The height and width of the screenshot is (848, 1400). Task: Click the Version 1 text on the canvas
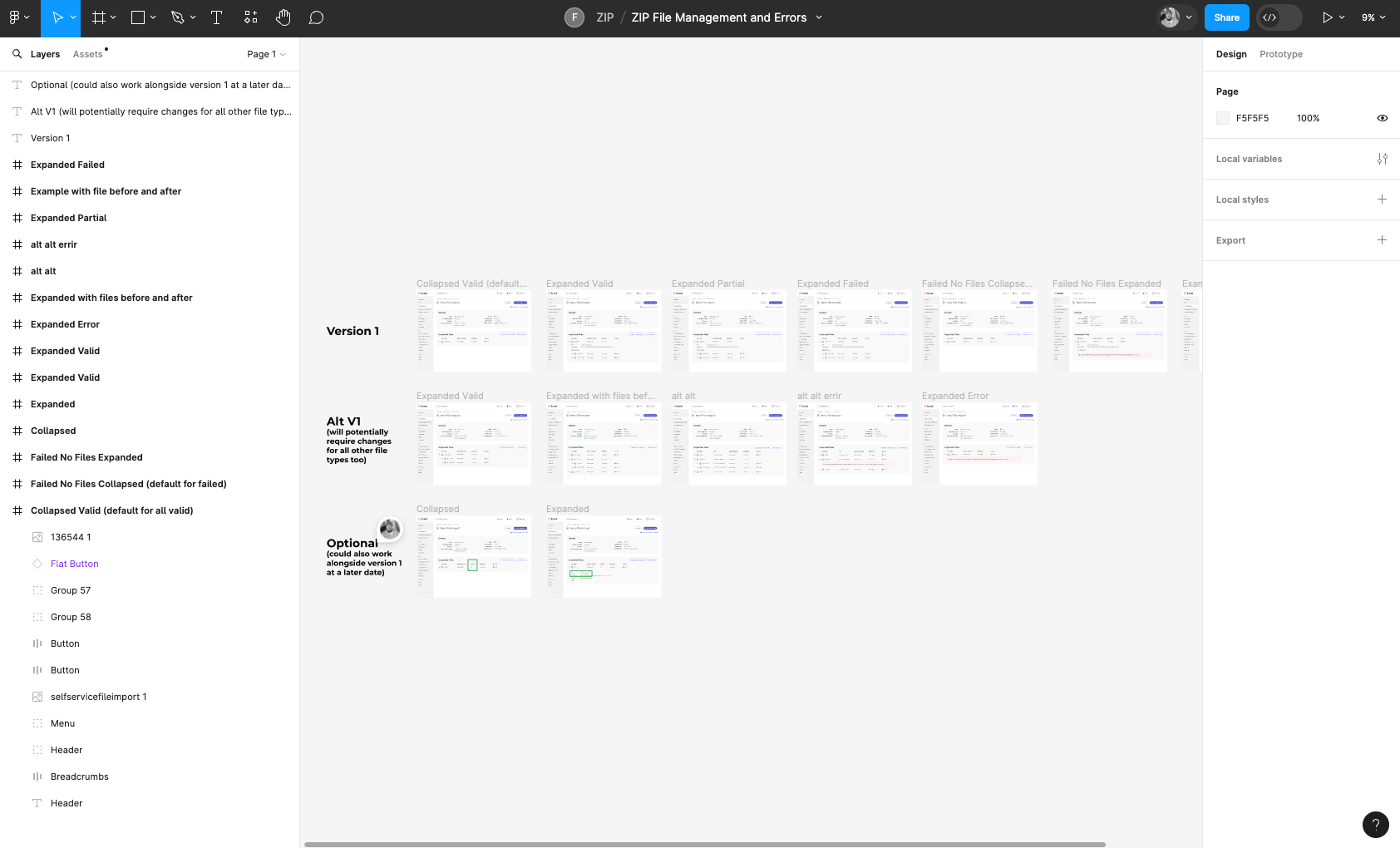(352, 331)
